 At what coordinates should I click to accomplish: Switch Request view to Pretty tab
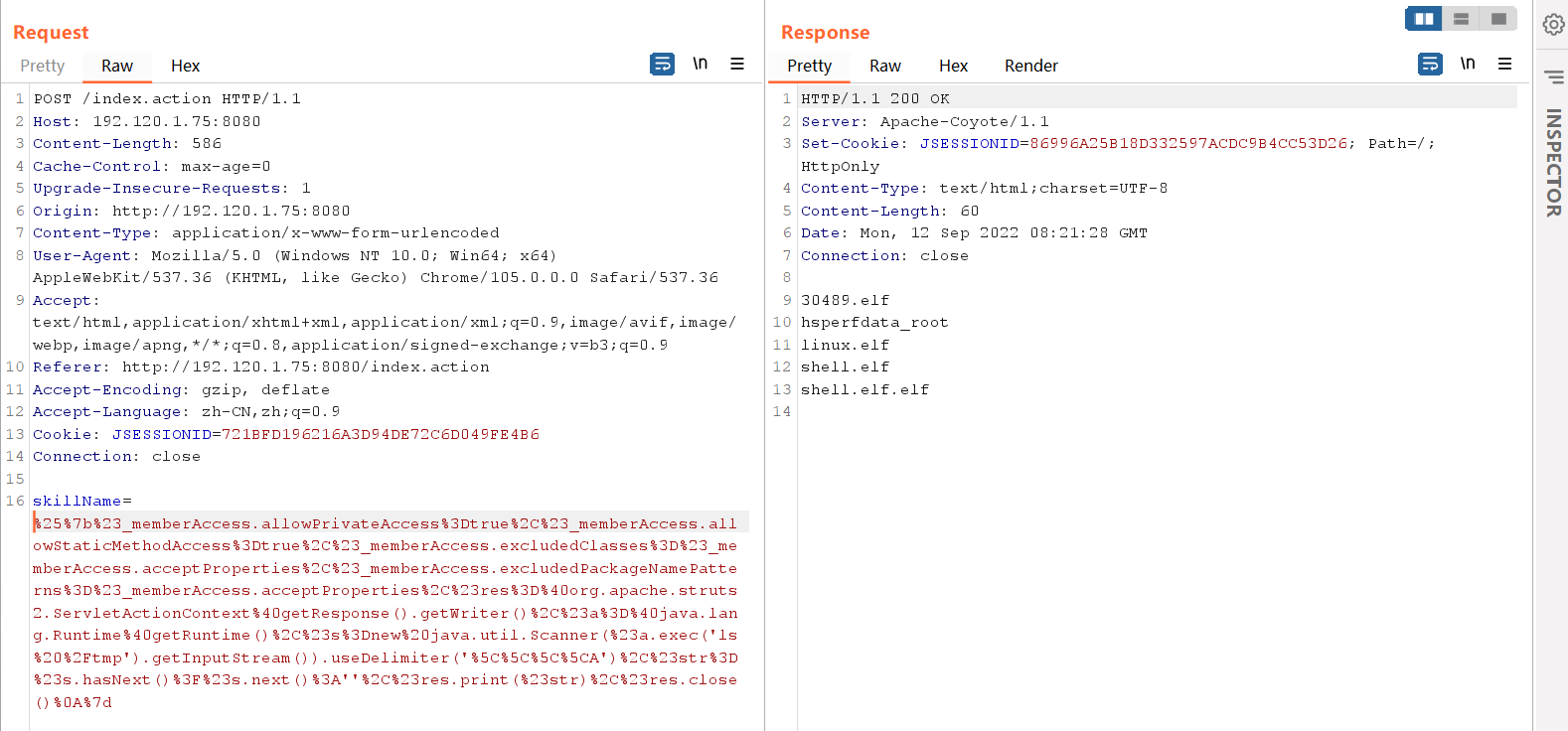(x=42, y=66)
